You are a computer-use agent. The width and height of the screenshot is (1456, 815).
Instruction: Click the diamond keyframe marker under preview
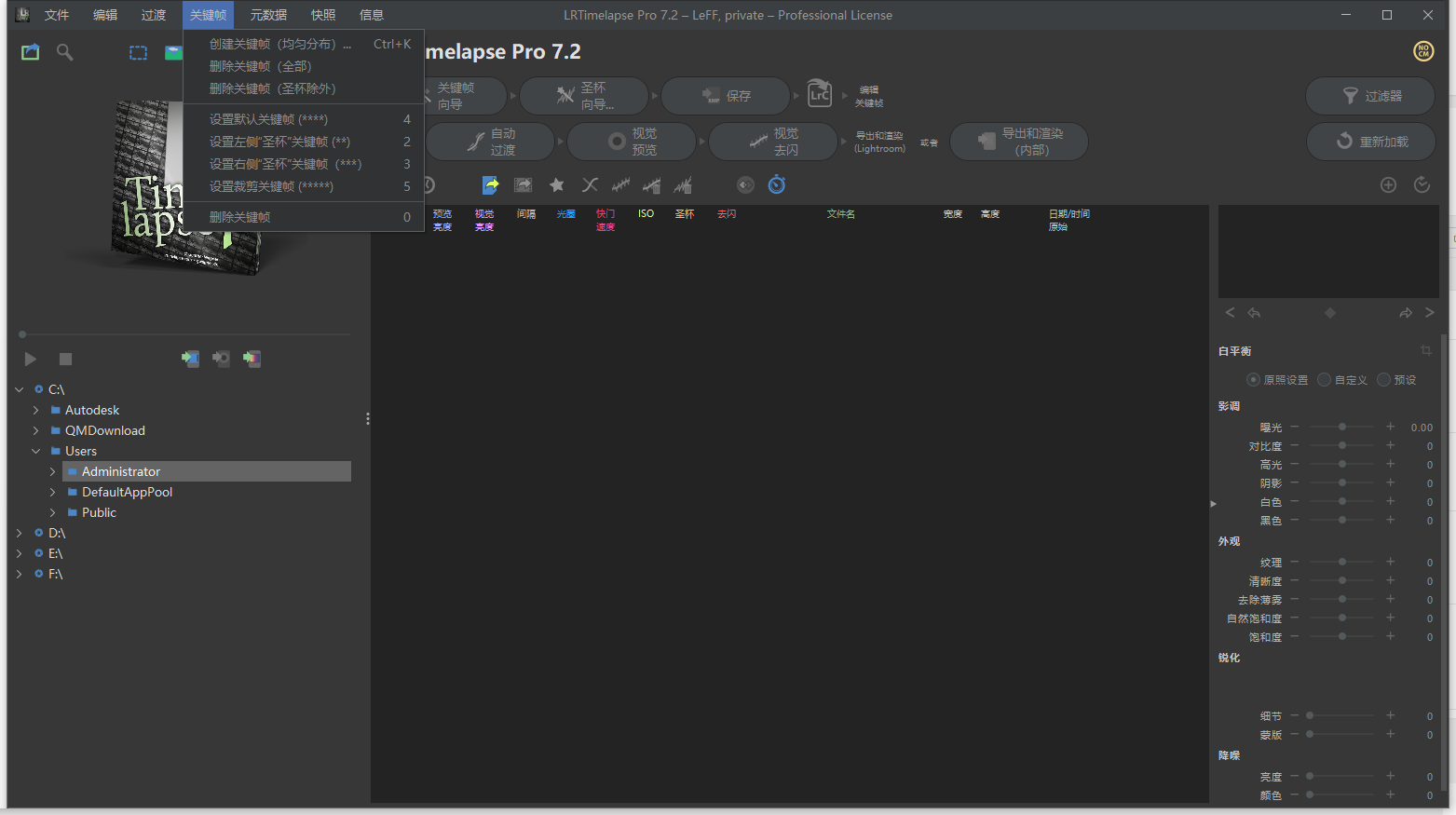[1330, 313]
